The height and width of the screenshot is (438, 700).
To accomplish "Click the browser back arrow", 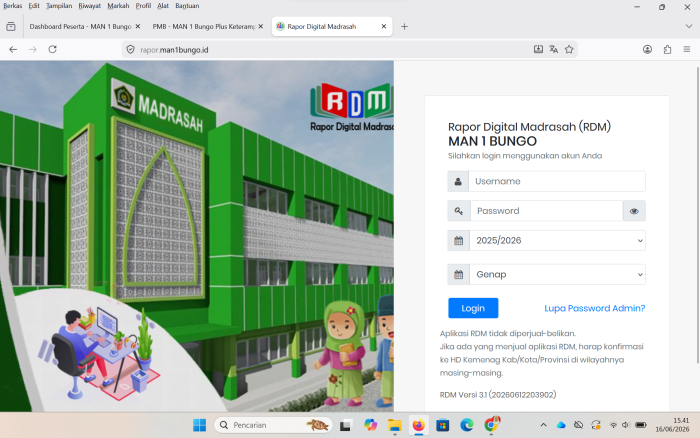I will coord(13,50).
